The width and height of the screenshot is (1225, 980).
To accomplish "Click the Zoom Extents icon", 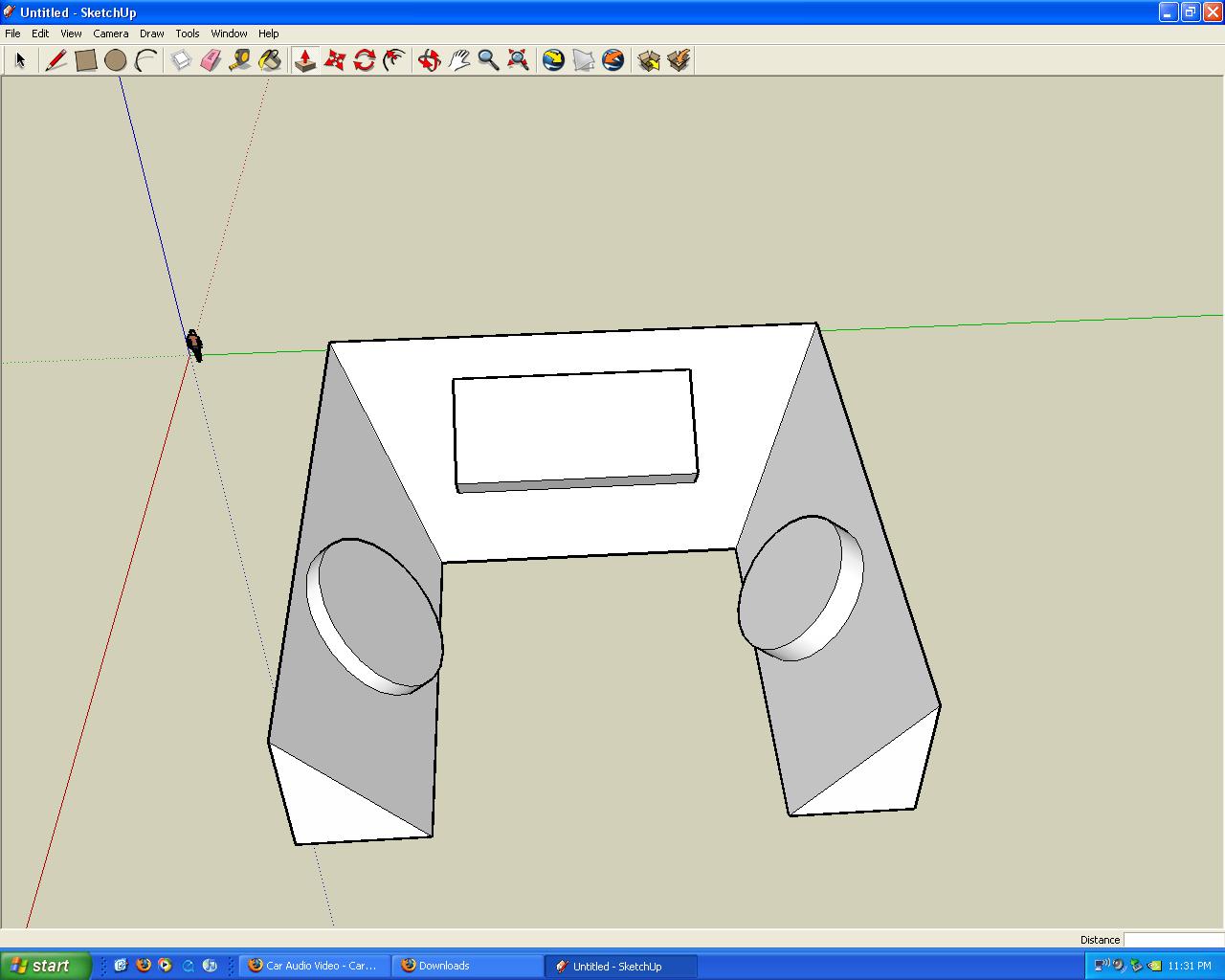I will click(519, 60).
